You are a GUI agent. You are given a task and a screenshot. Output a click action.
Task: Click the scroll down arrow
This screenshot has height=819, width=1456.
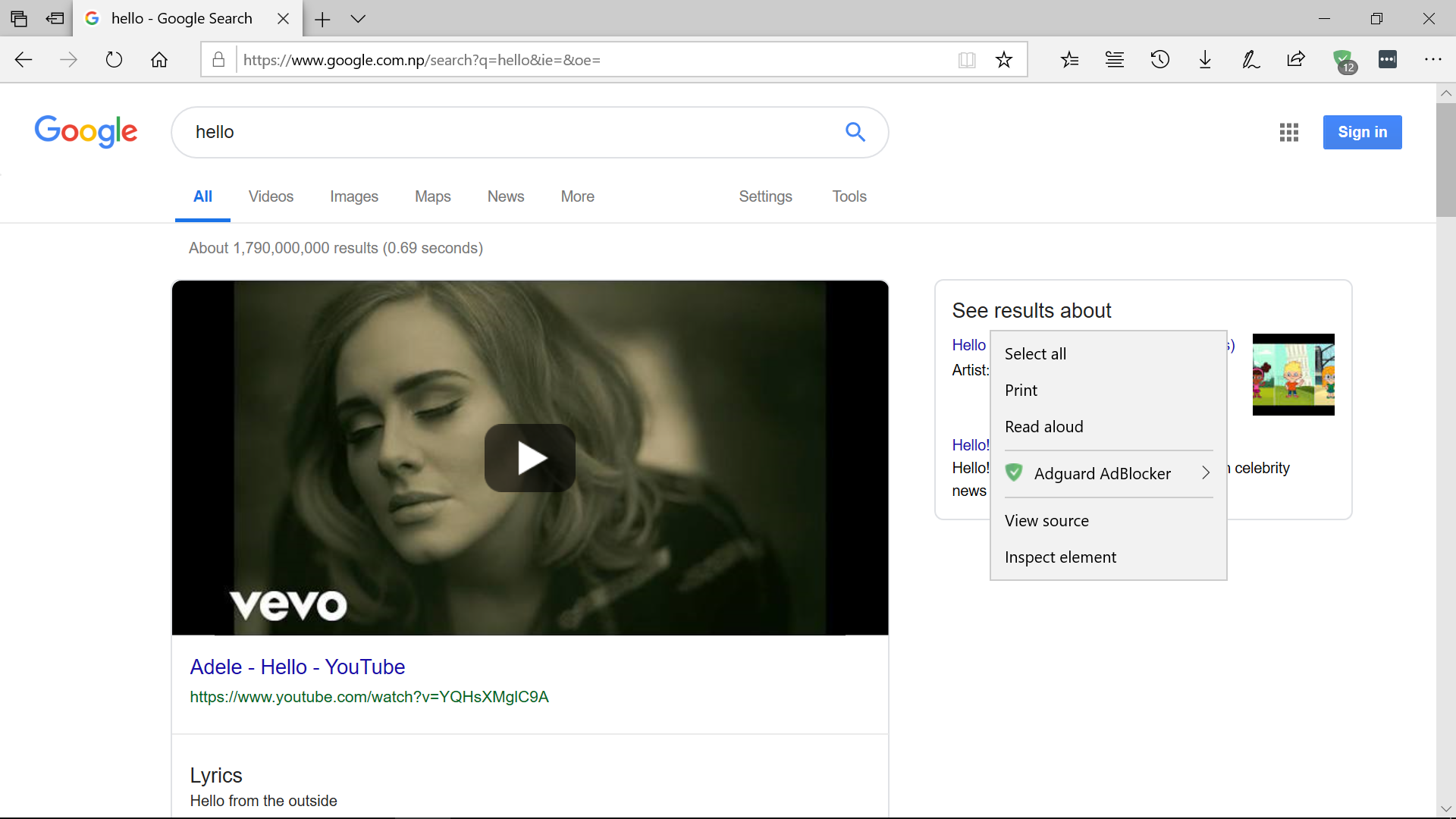pyautogui.click(x=1446, y=808)
